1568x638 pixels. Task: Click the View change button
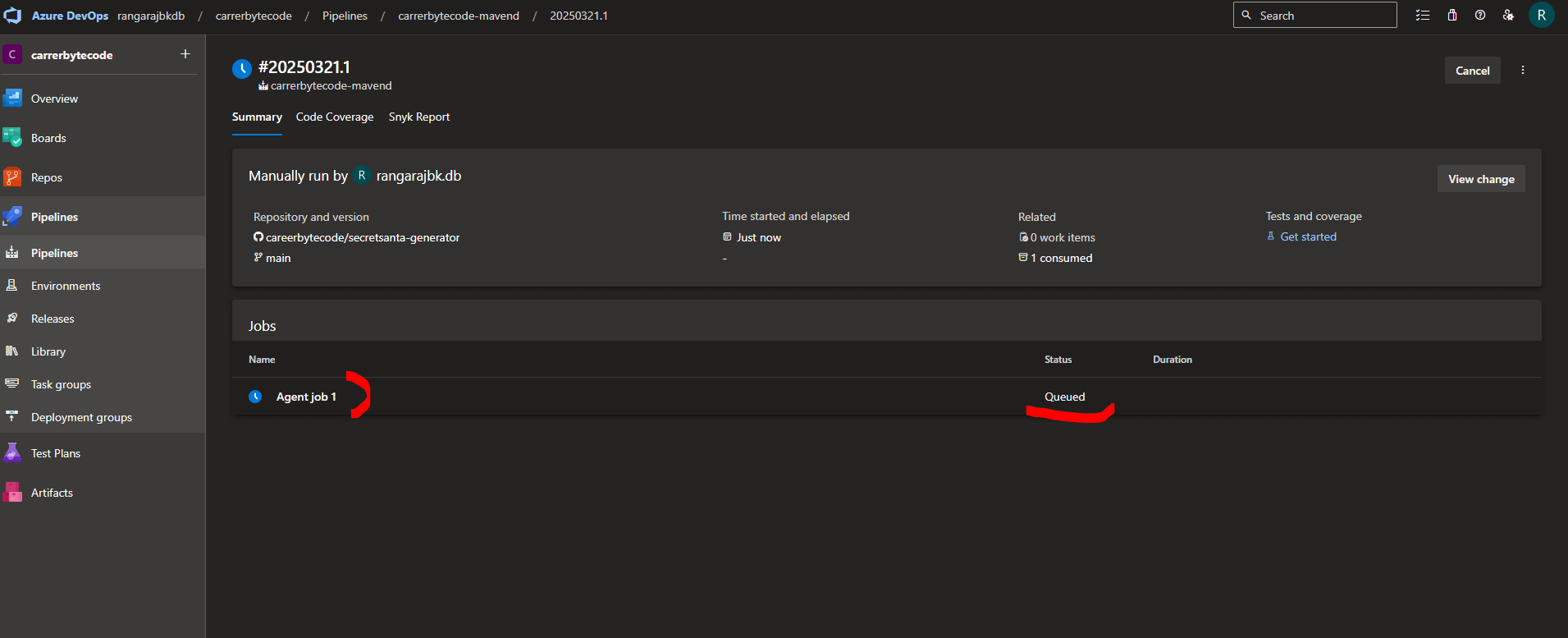coord(1481,179)
